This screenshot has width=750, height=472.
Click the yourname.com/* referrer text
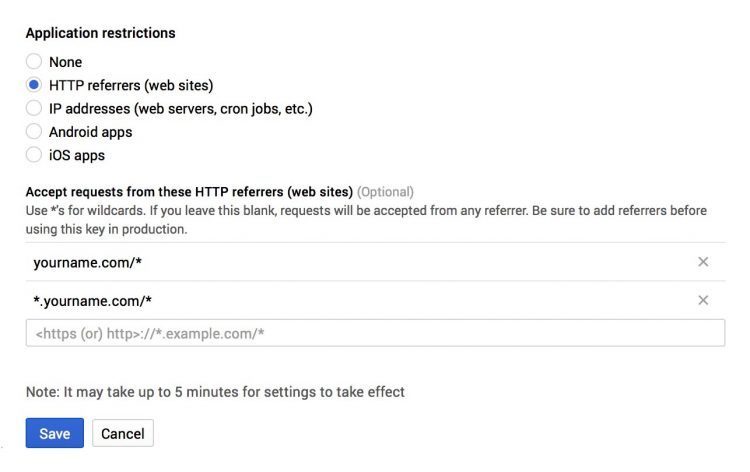click(x=87, y=262)
